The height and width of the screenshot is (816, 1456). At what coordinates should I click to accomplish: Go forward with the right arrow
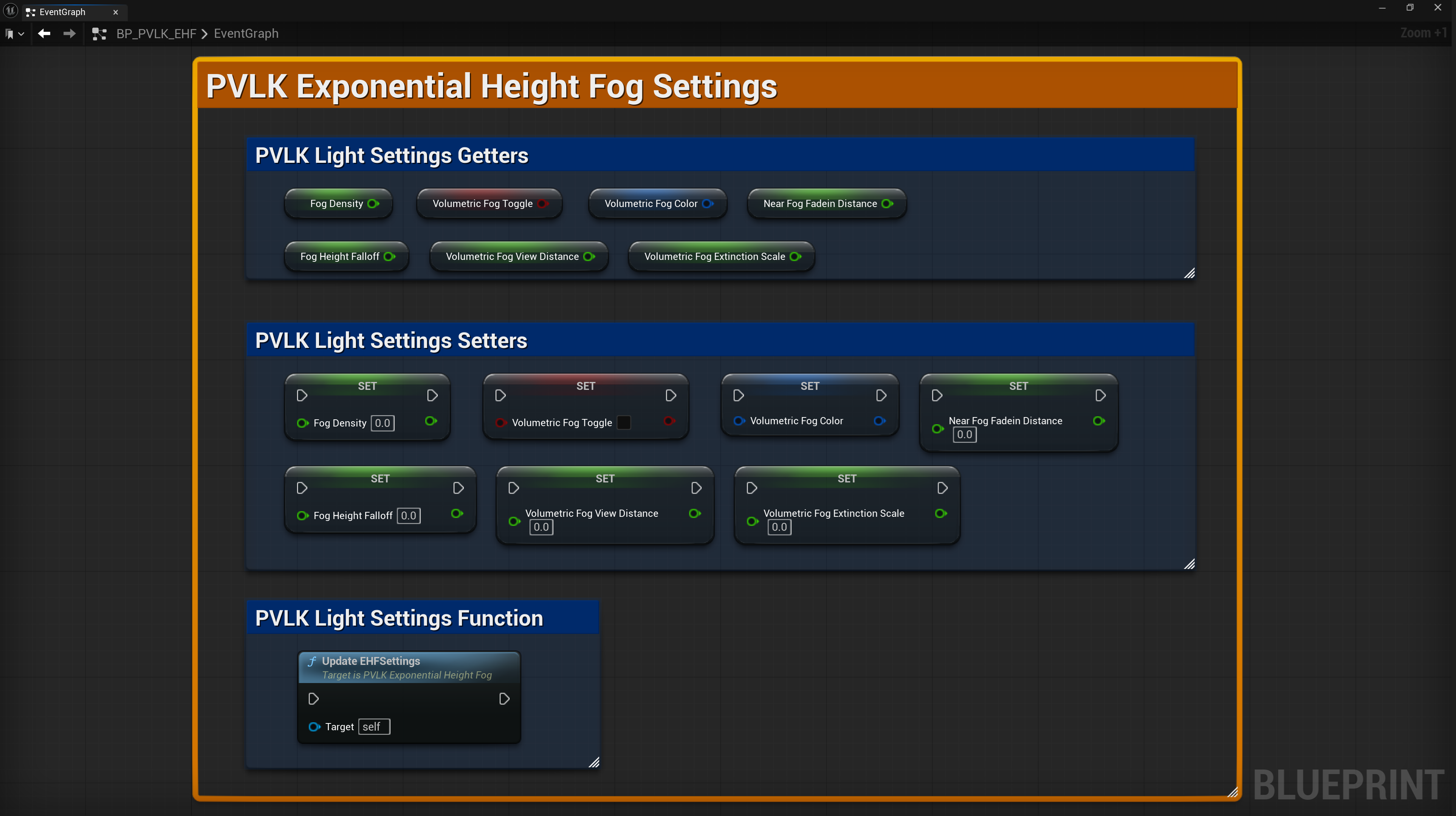click(69, 34)
